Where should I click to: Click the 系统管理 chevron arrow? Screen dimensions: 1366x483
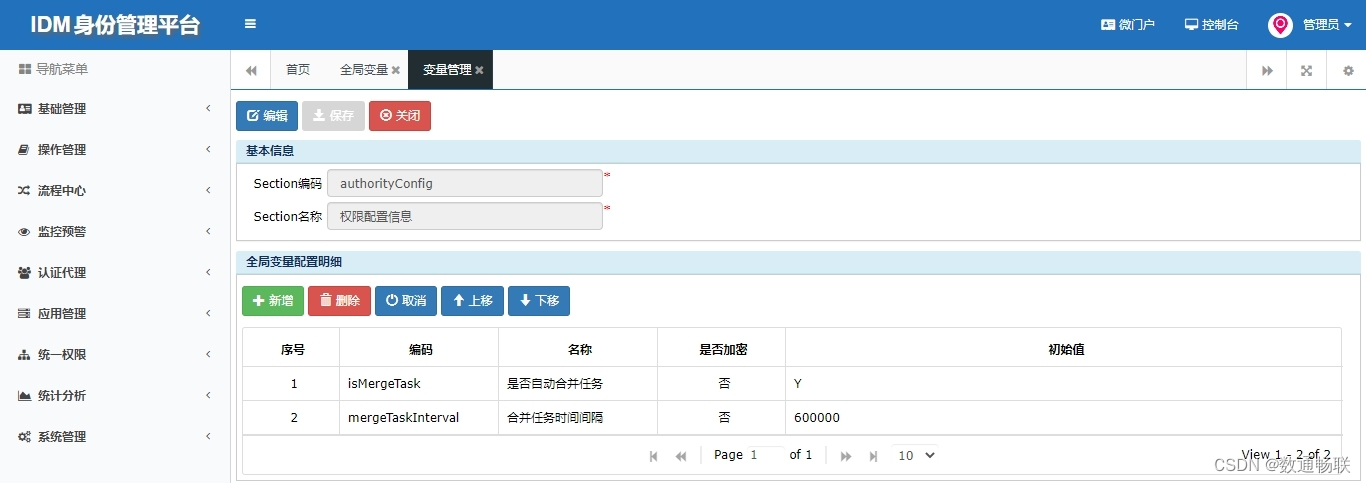[208, 436]
